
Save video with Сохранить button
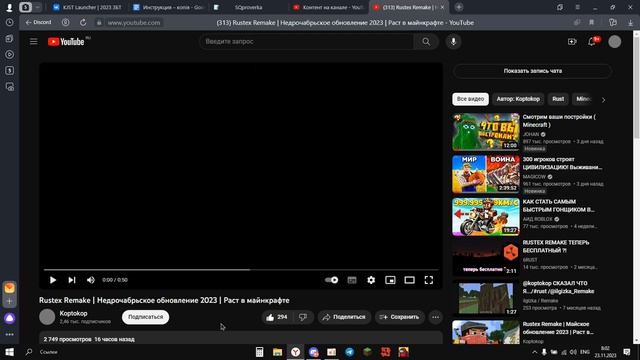399,317
